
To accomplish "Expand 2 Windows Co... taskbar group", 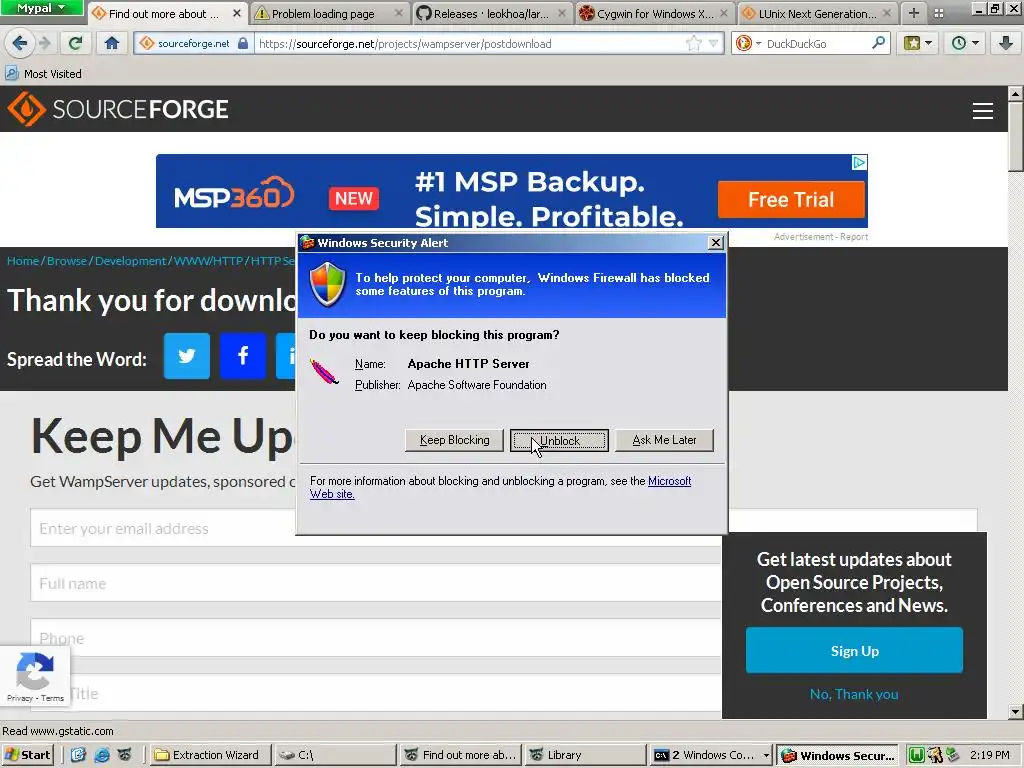I will [x=711, y=755].
